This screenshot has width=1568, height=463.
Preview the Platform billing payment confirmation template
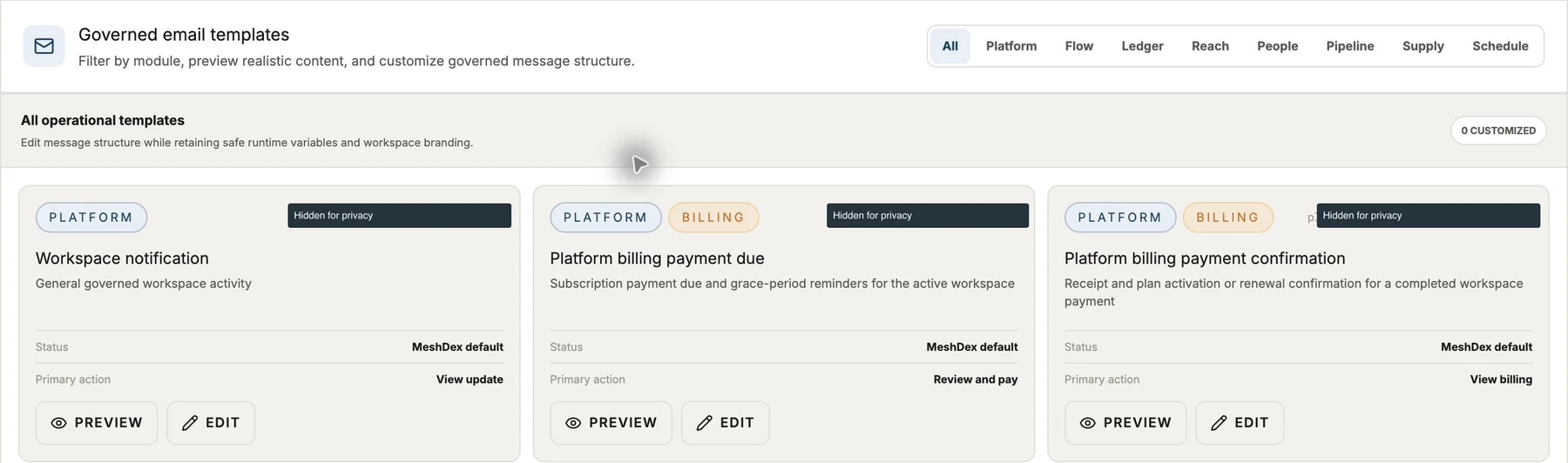tap(1125, 423)
